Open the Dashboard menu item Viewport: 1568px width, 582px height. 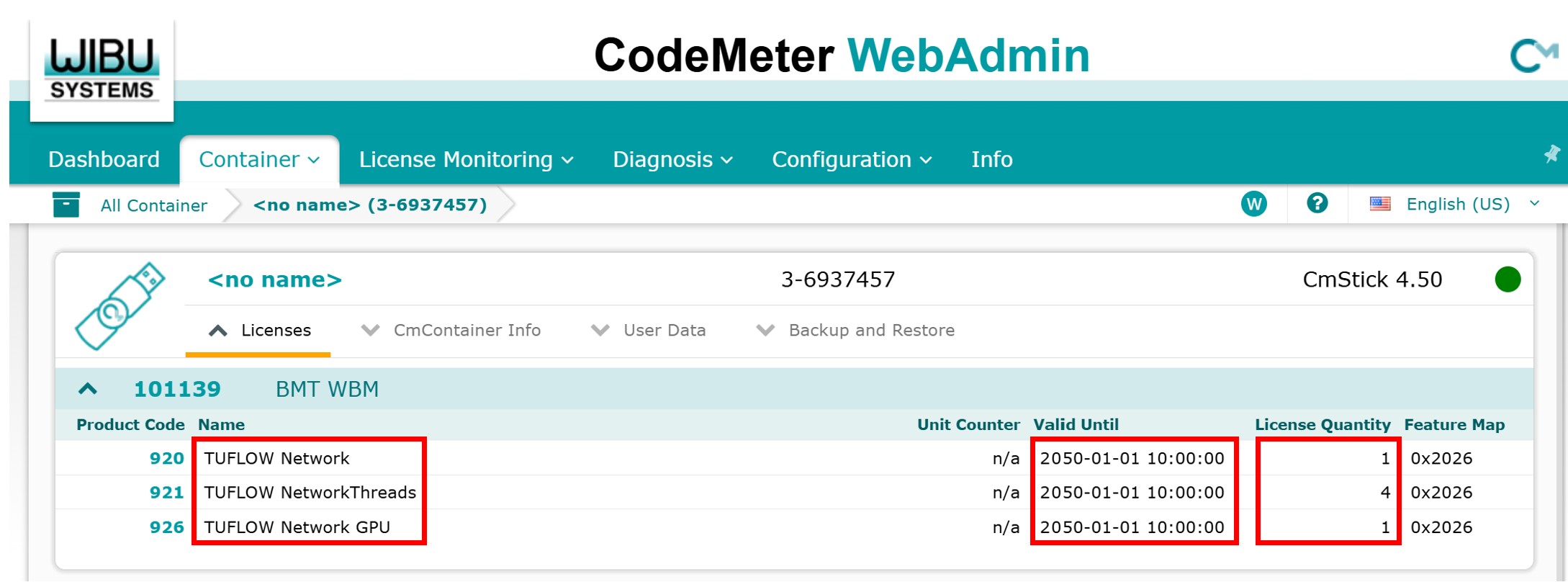[x=104, y=159]
